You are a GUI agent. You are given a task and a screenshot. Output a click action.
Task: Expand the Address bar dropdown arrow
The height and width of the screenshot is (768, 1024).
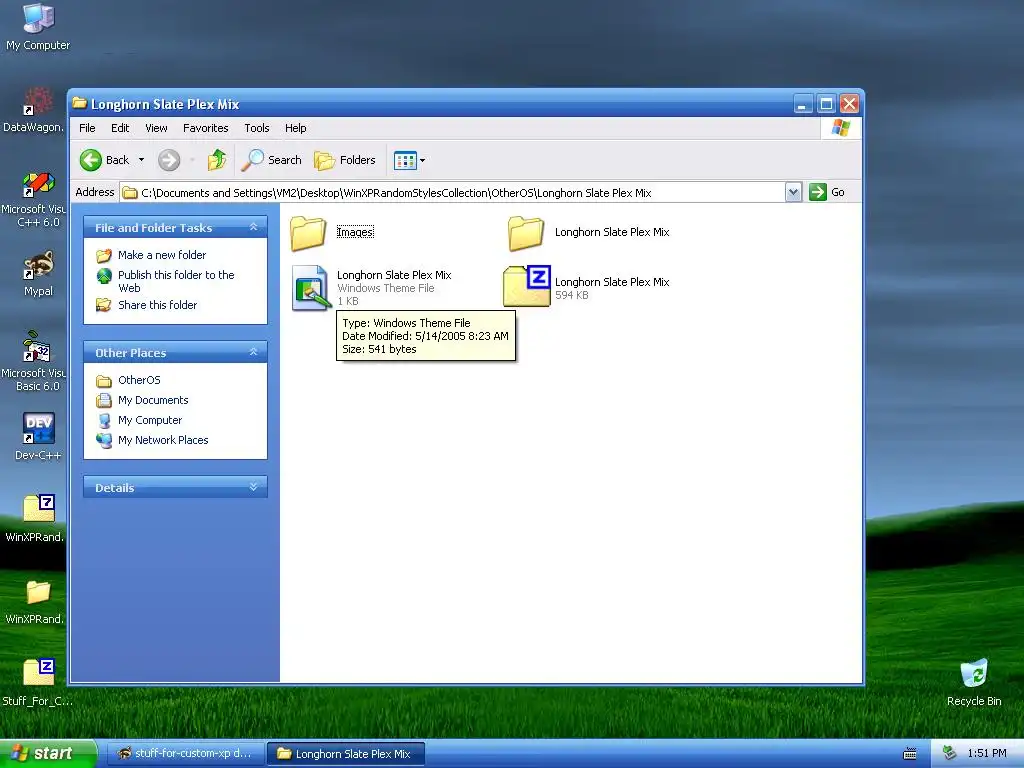[793, 193]
